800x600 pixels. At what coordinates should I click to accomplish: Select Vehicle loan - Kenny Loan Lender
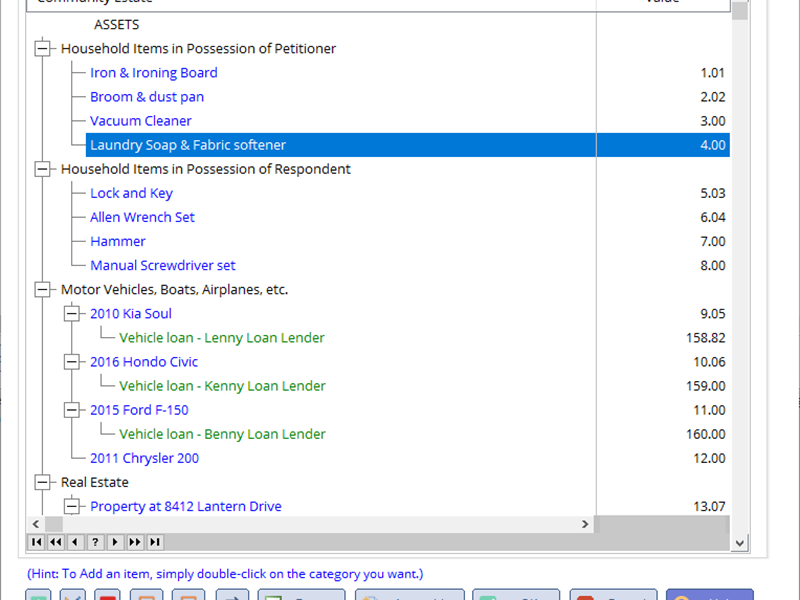click(222, 386)
